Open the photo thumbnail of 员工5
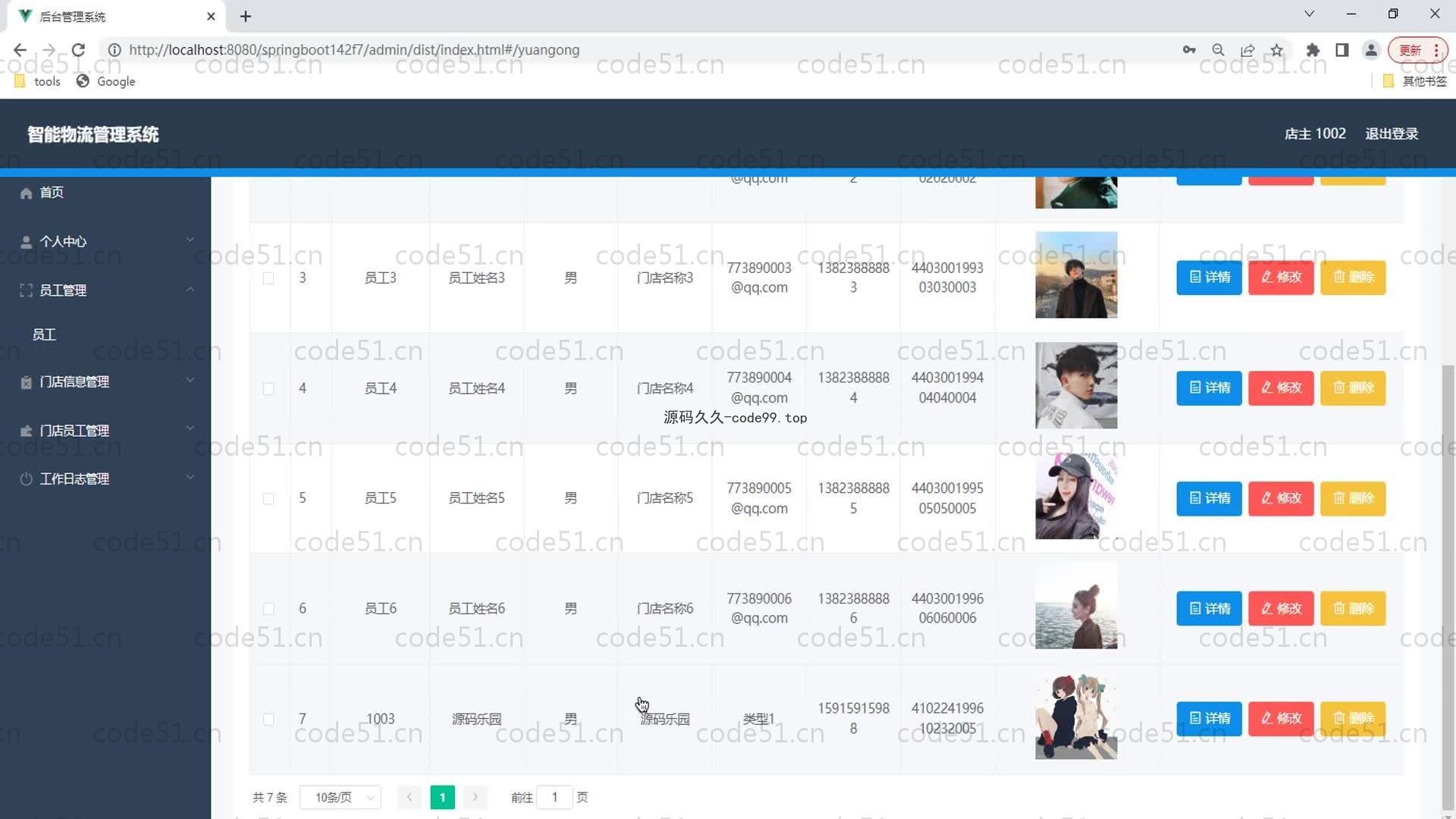This screenshot has width=1456, height=819. 1076,496
